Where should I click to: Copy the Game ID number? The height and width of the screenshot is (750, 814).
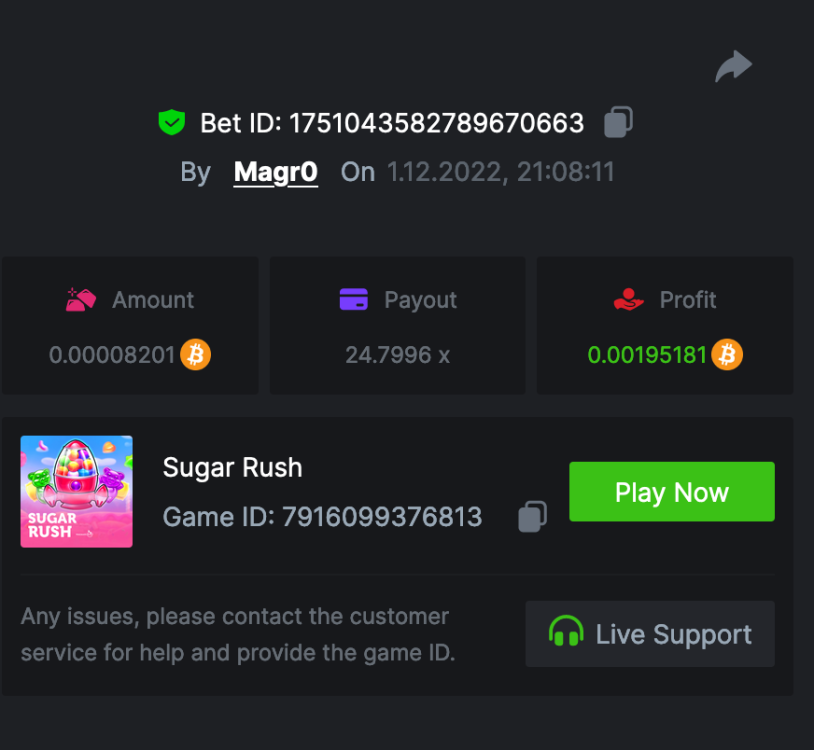click(532, 517)
